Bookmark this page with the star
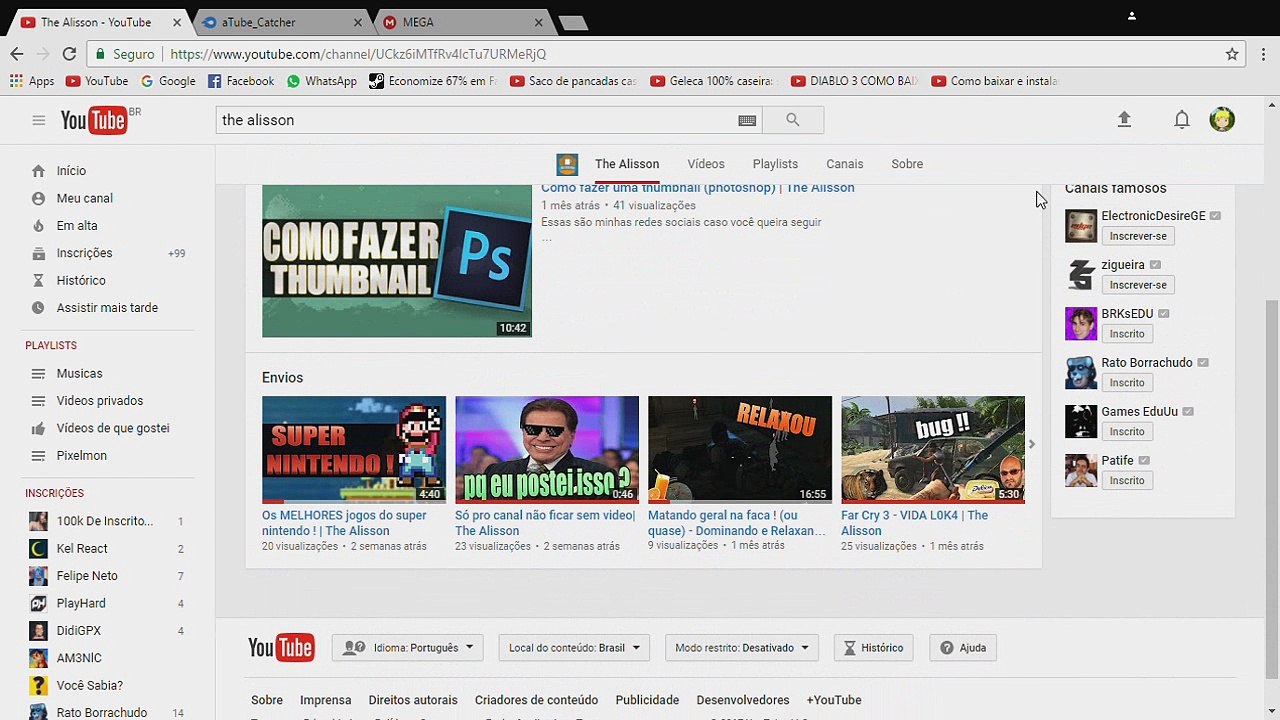The image size is (1280, 720). [x=1232, y=54]
